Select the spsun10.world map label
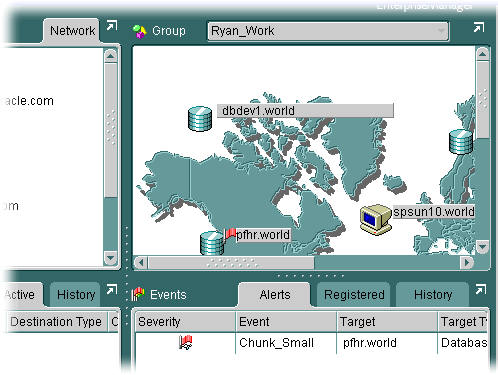The width and height of the screenshot is (498, 375). pos(434,212)
